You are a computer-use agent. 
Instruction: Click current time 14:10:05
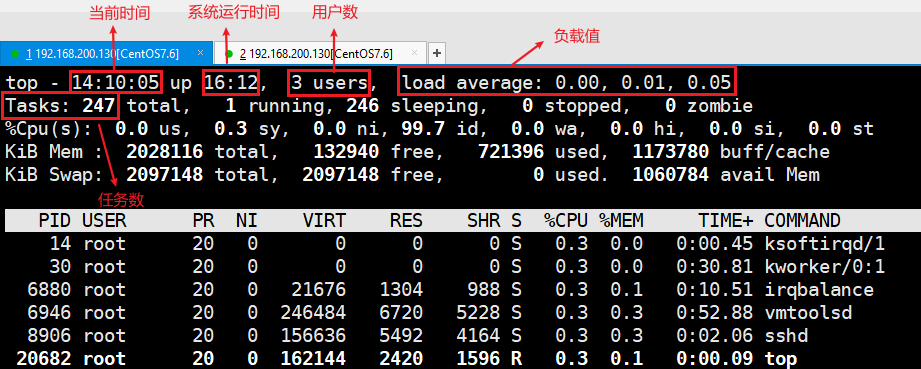tap(115, 82)
